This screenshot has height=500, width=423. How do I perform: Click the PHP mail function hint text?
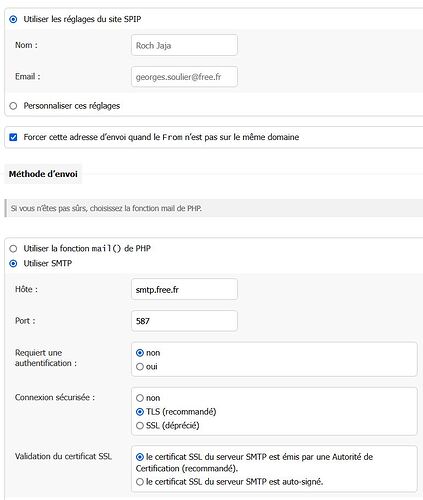tap(106, 209)
